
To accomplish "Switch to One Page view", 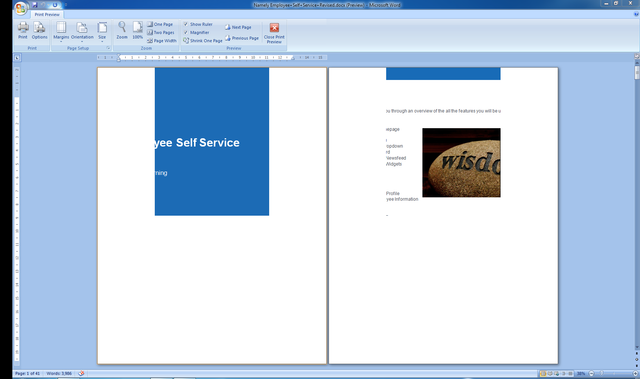I will click(x=160, y=24).
